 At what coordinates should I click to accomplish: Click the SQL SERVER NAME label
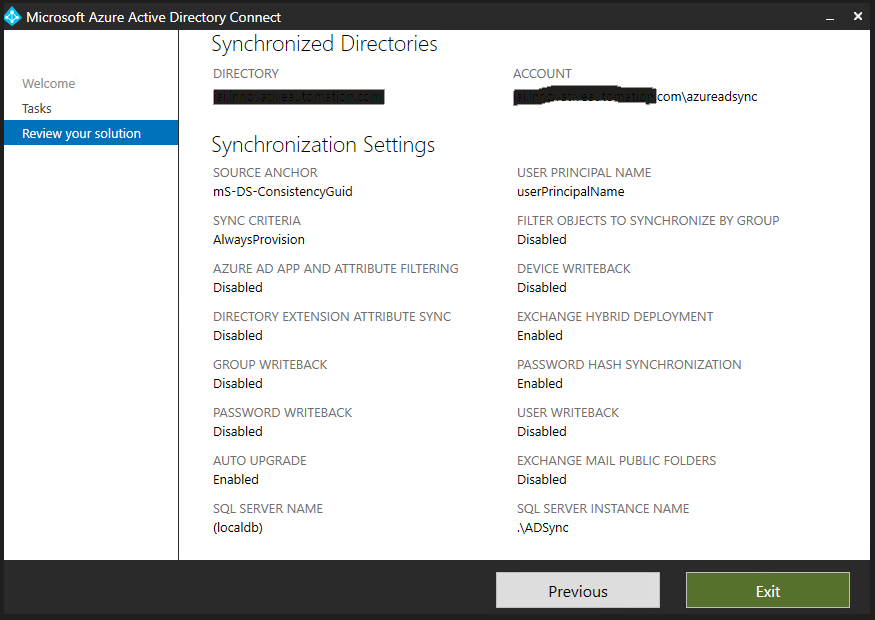[x=268, y=508]
